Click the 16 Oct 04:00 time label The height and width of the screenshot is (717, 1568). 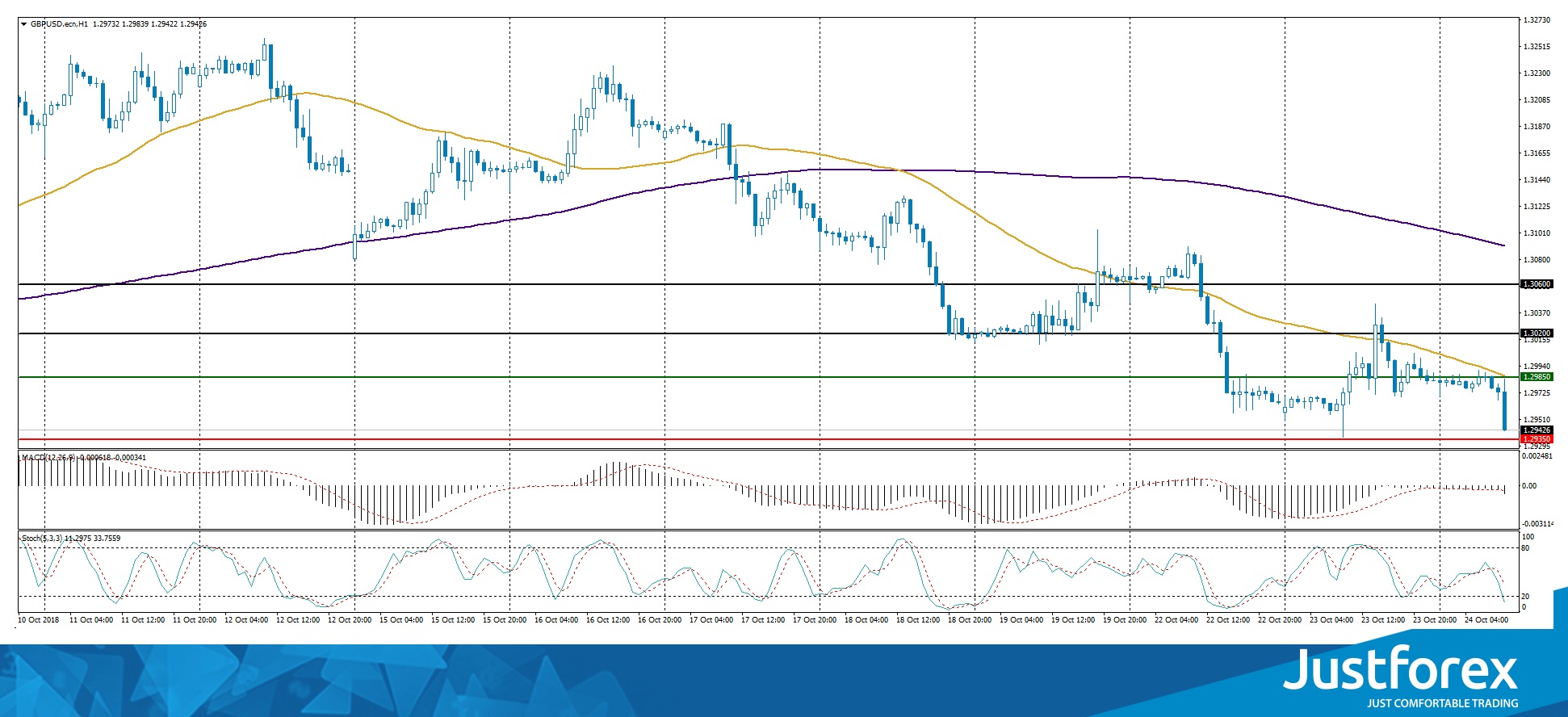click(556, 620)
